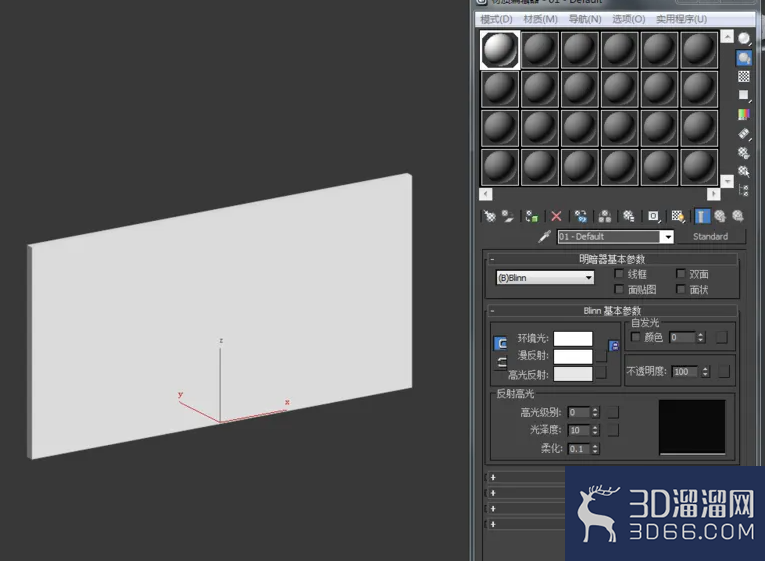Click Sample UV Tiling icon
Screen dimensions: 765x561
click(744, 95)
